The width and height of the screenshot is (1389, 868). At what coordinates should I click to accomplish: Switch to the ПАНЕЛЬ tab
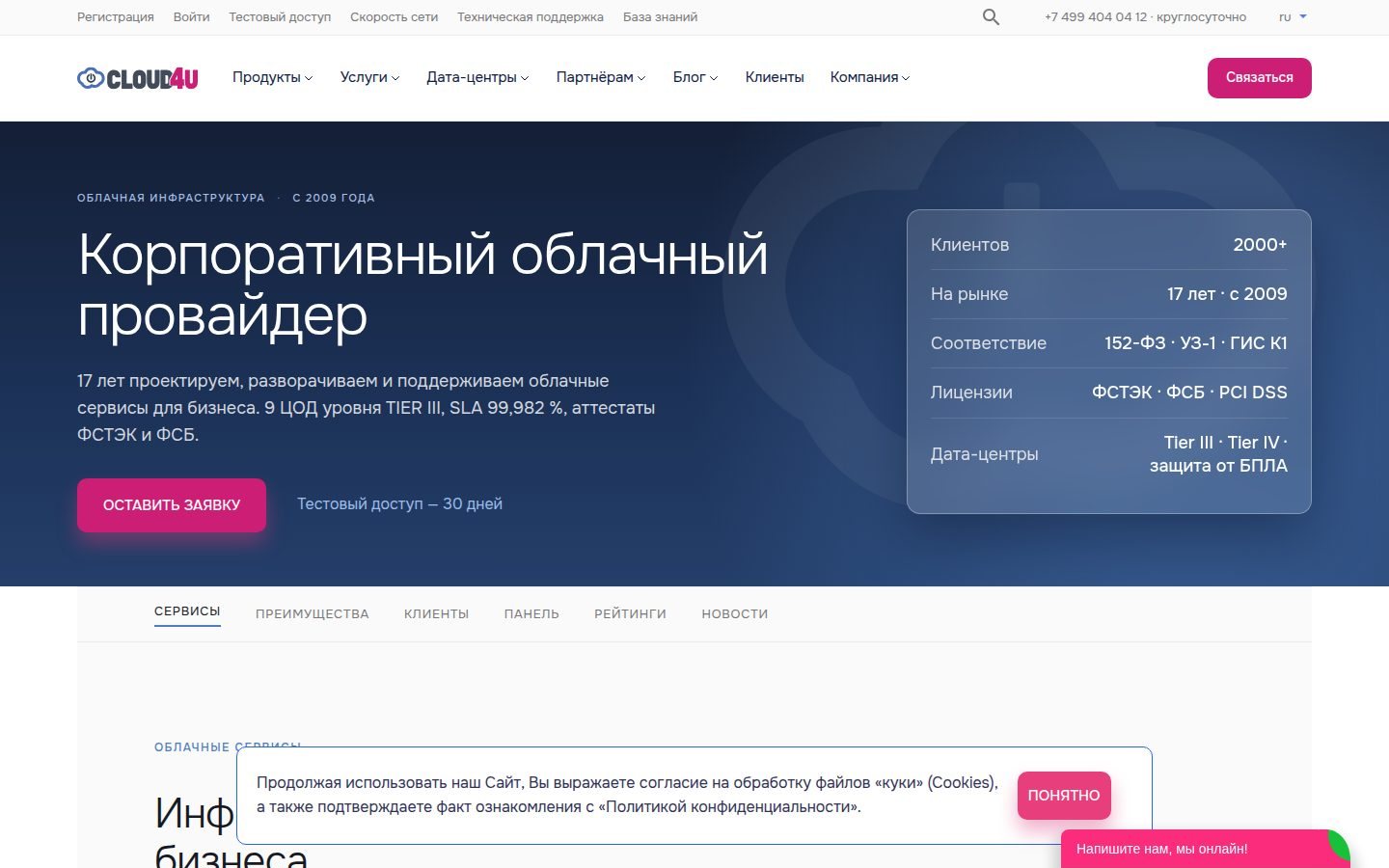click(531, 614)
